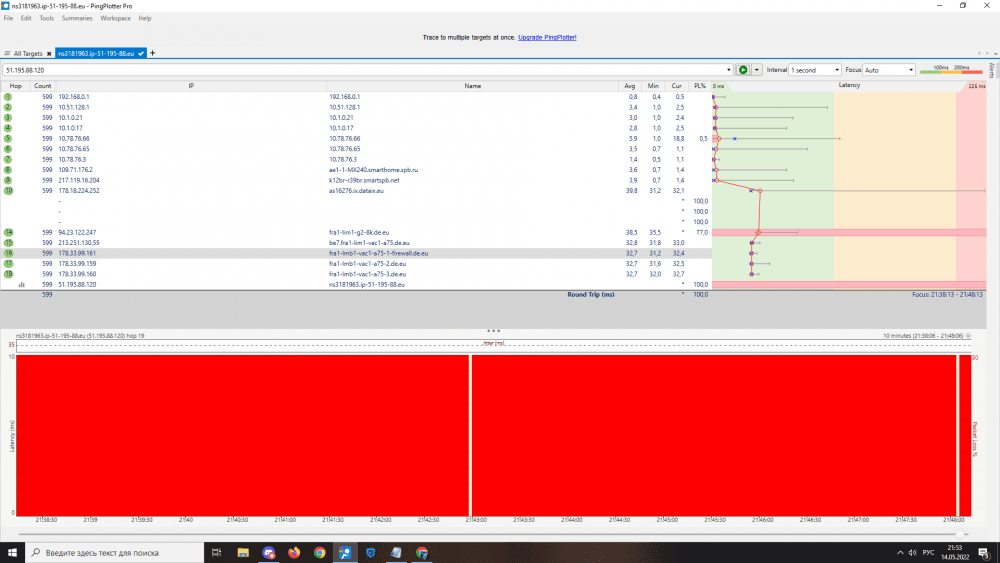Click the hop 10 green circle icon
The width and height of the screenshot is (1000, 563).
click(x=8, y=190)
